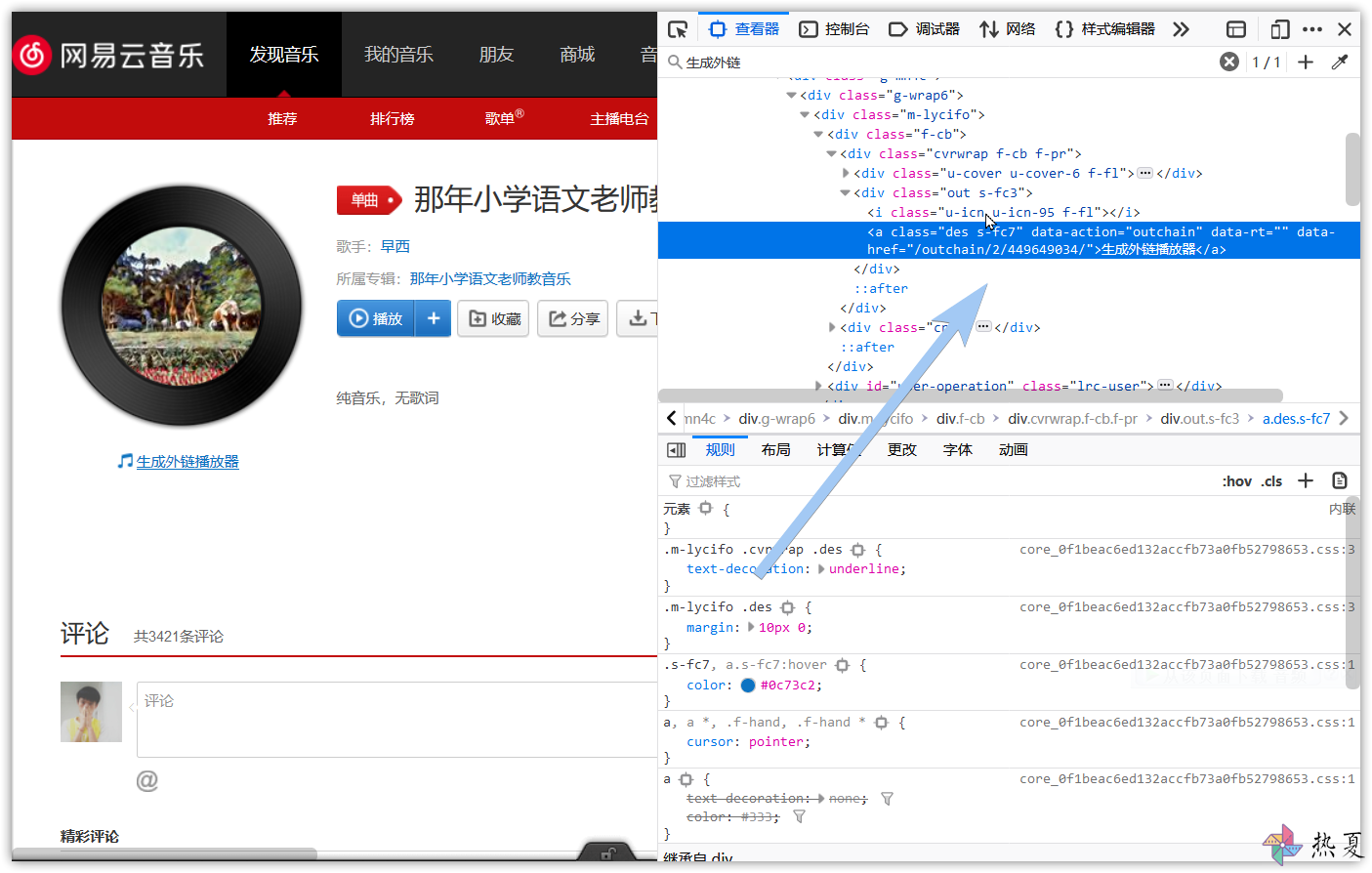Screen dimensions: 1372x873
Task: Collapse the div class="g-wrap6" node
Action: click(791, 96)
